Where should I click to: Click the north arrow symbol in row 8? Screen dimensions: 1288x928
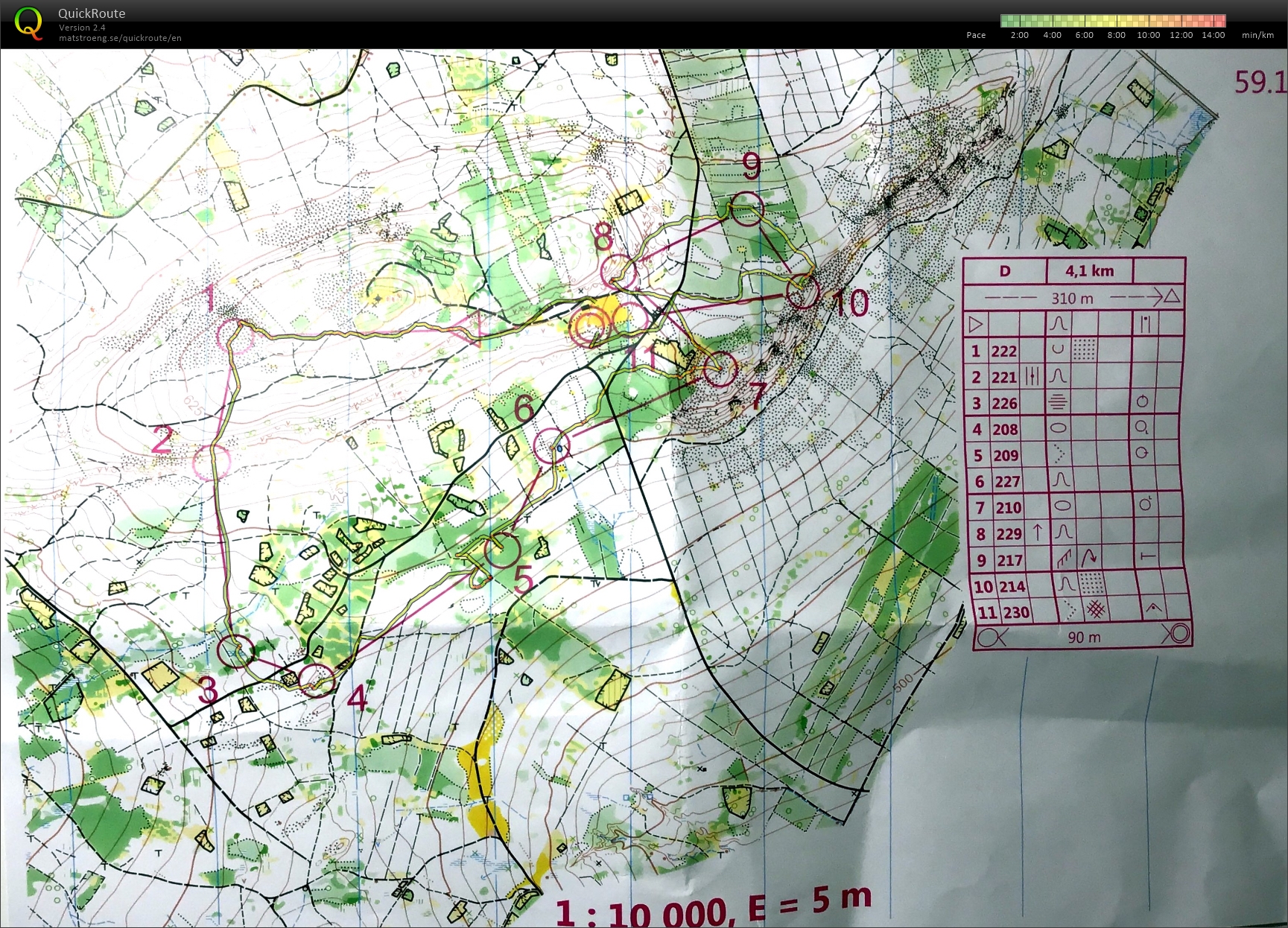coord(1038,532)
